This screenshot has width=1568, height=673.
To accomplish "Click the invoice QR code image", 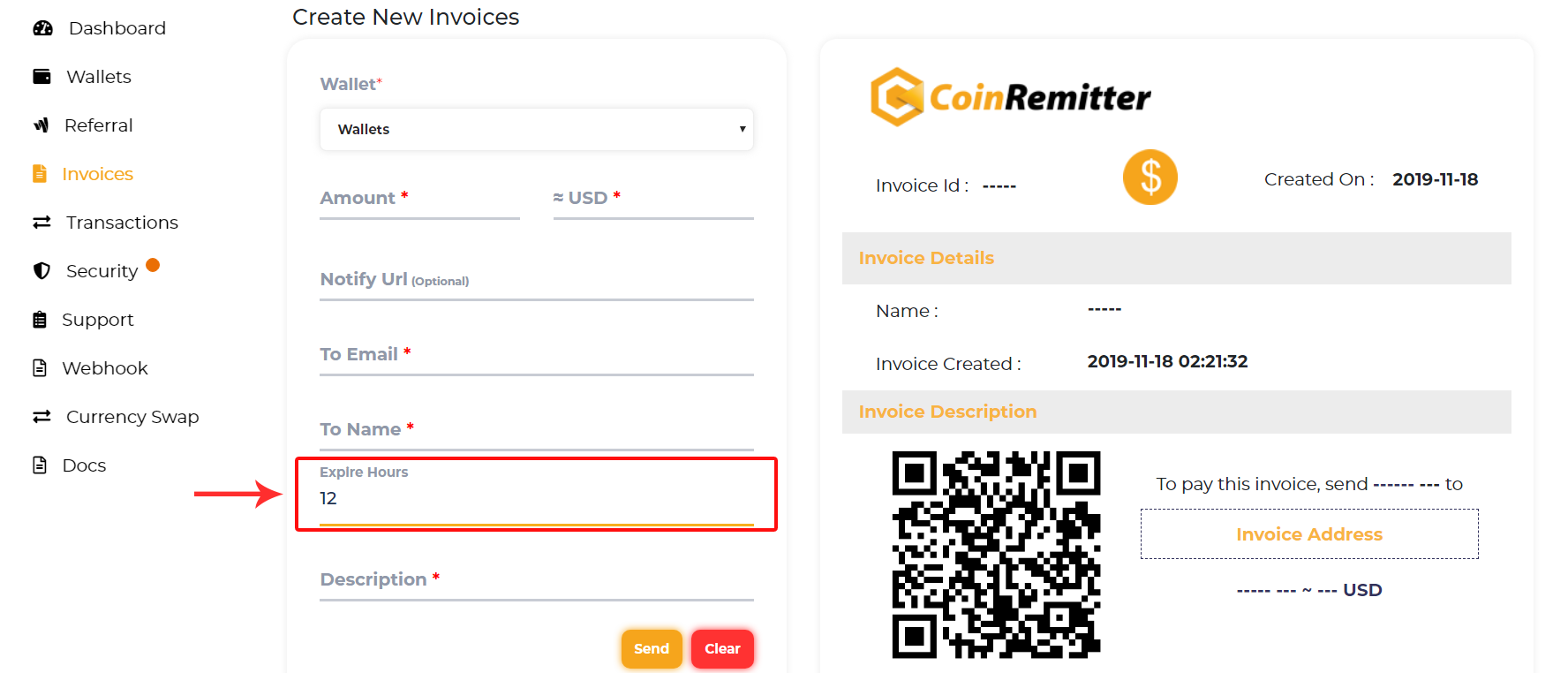I will [x=996, y=555].
